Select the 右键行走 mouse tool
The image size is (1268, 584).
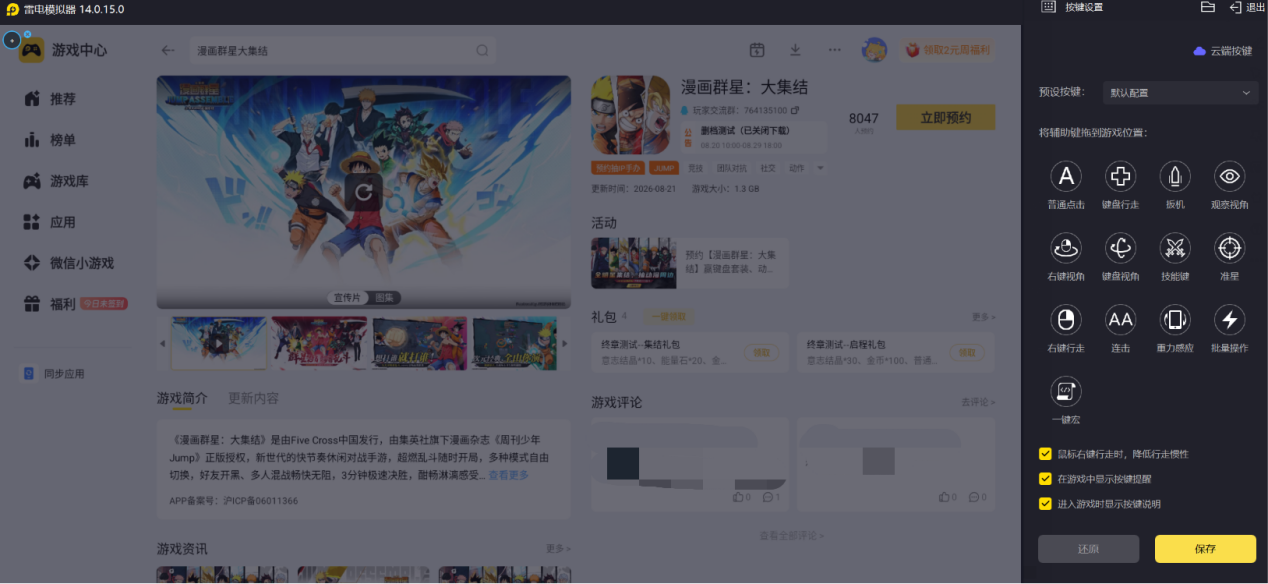(x=1066, y=320)
